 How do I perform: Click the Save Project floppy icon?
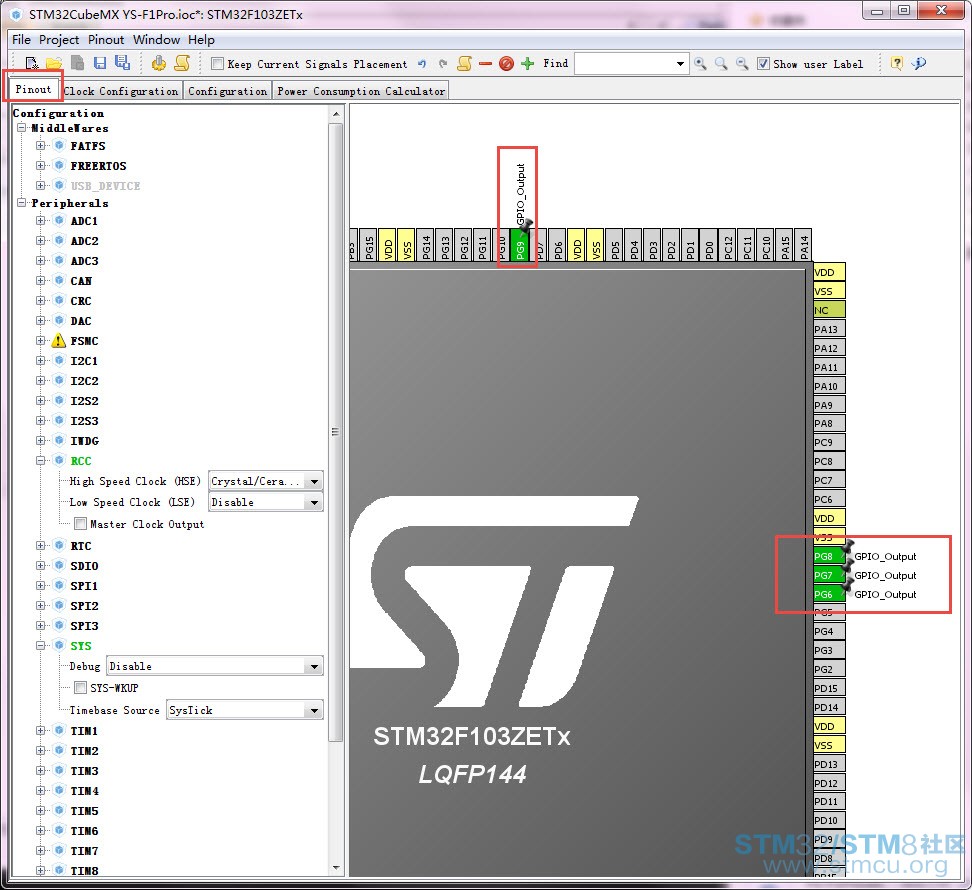pos(100,63)
